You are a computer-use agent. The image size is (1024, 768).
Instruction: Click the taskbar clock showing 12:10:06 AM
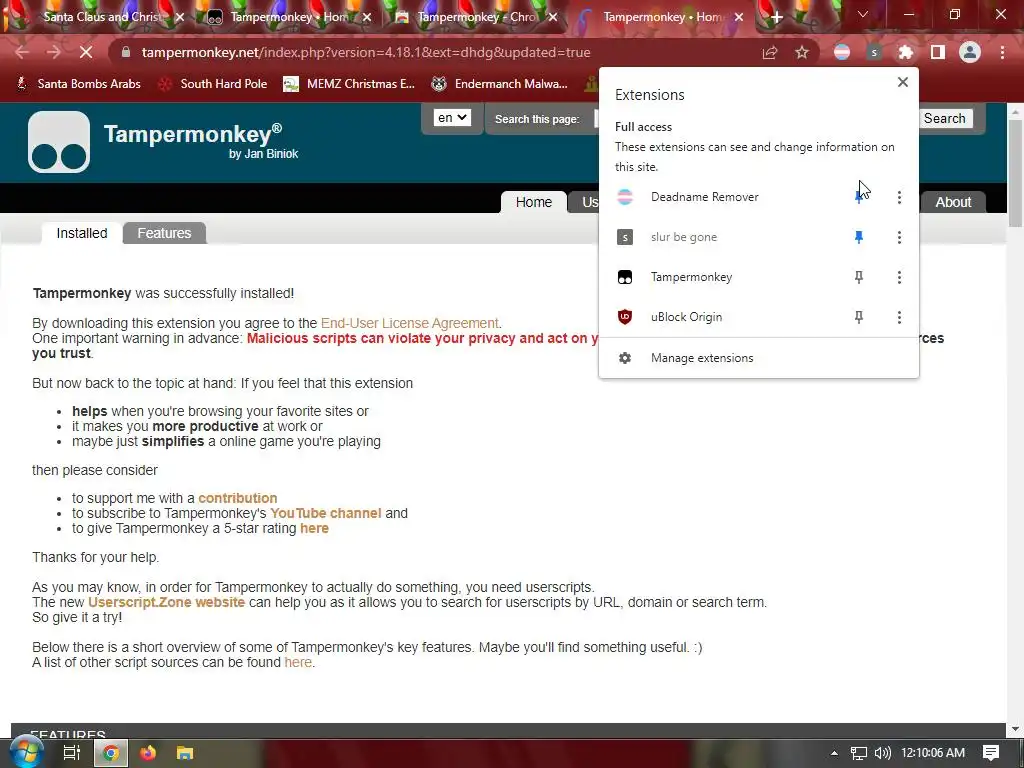coord(933,753)
